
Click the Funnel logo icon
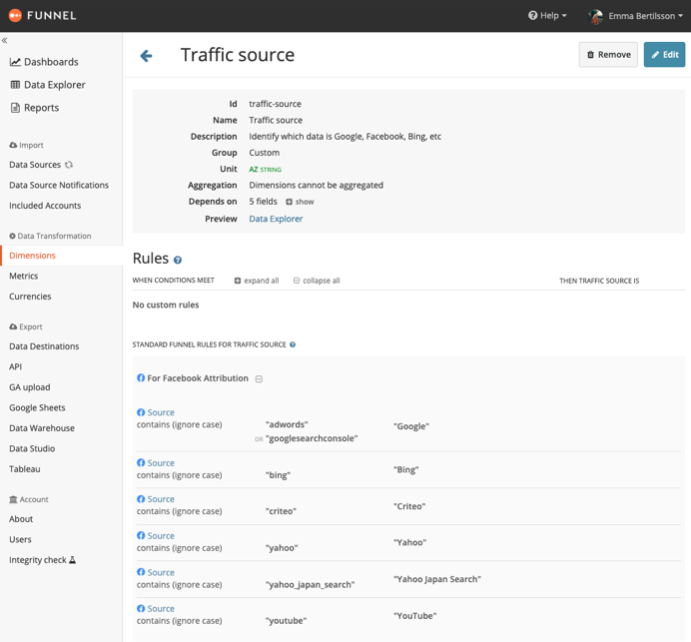click(15, 15)
